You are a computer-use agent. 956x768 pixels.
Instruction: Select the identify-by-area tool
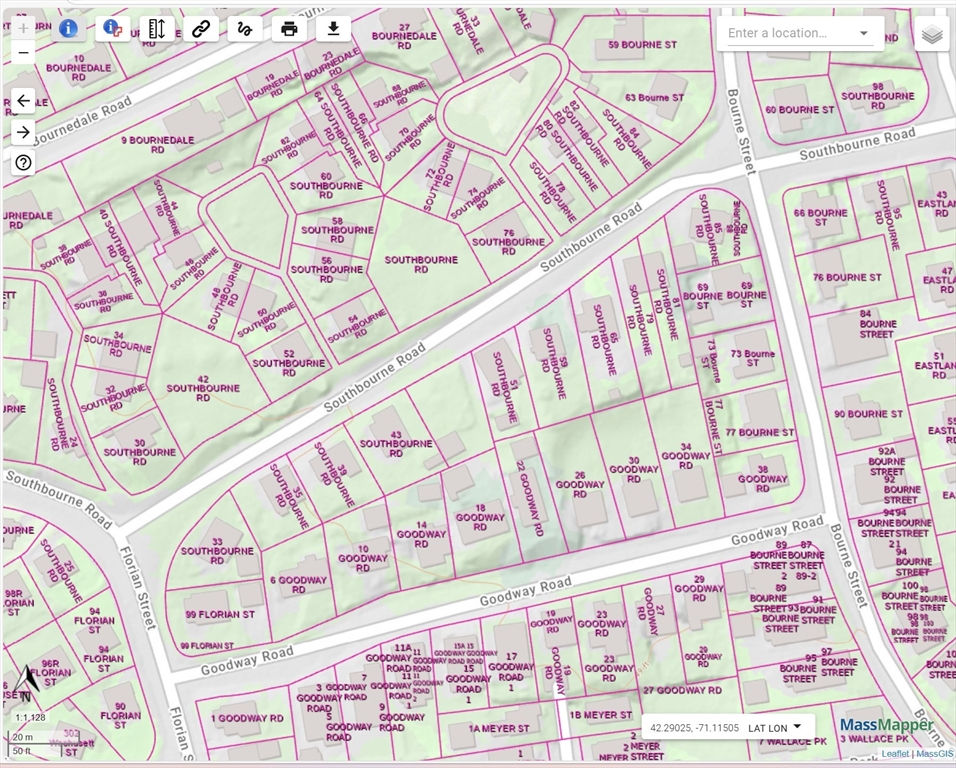(x=112, y=28)
